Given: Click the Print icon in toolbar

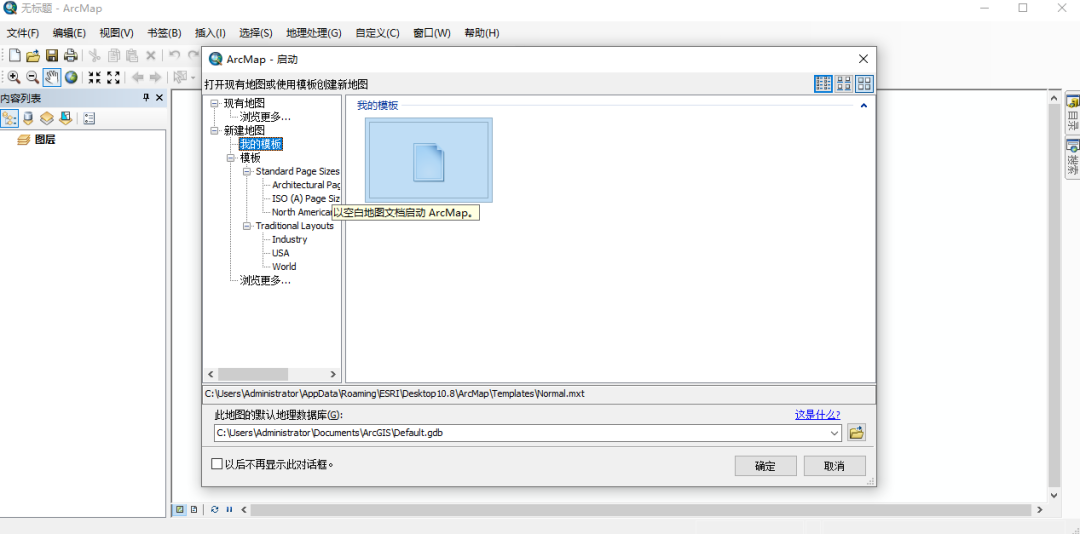Looking at the screenshot, I should (x=70, y=56).
